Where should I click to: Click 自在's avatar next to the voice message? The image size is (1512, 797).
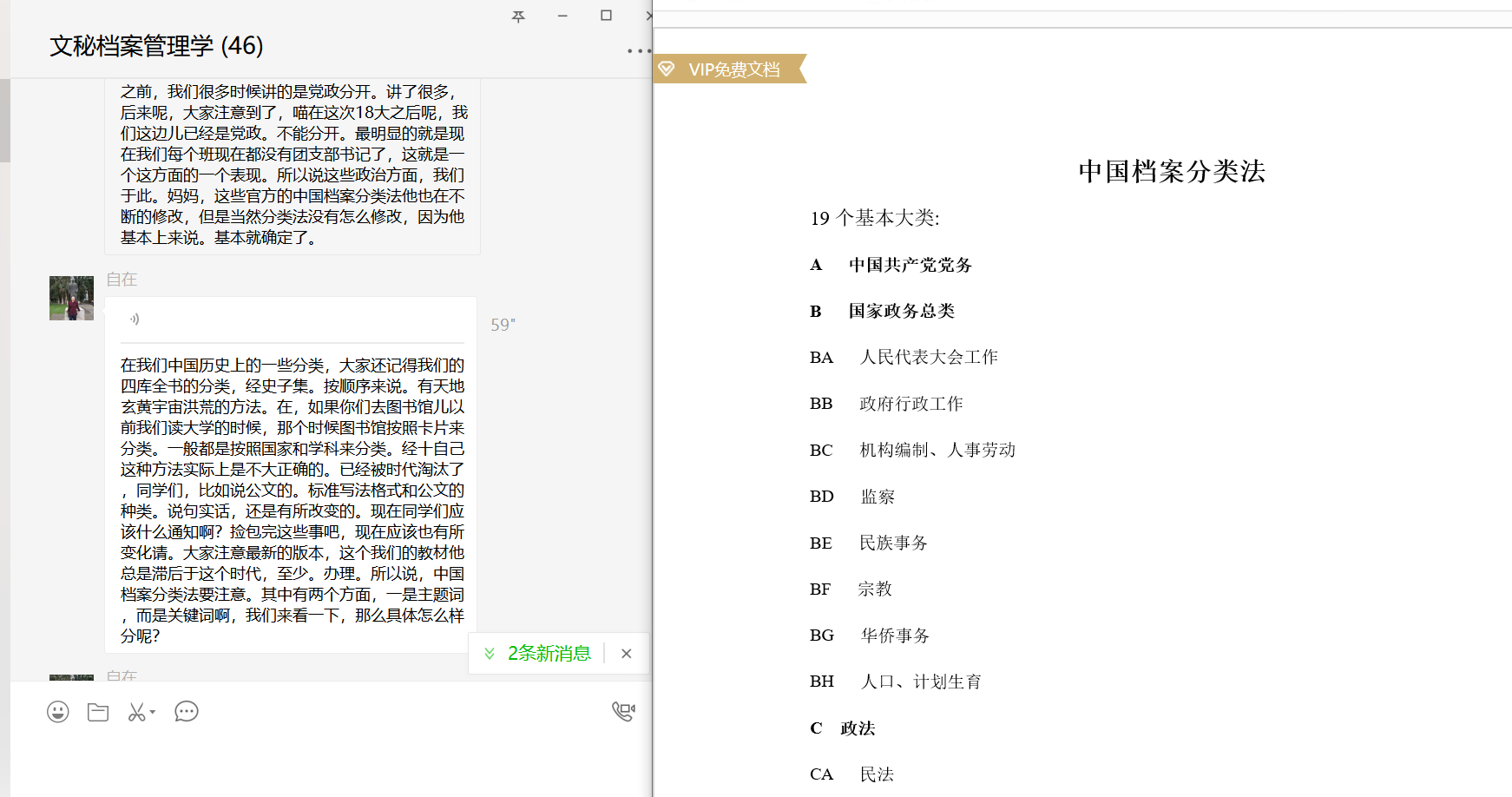[x=71, y=299]
